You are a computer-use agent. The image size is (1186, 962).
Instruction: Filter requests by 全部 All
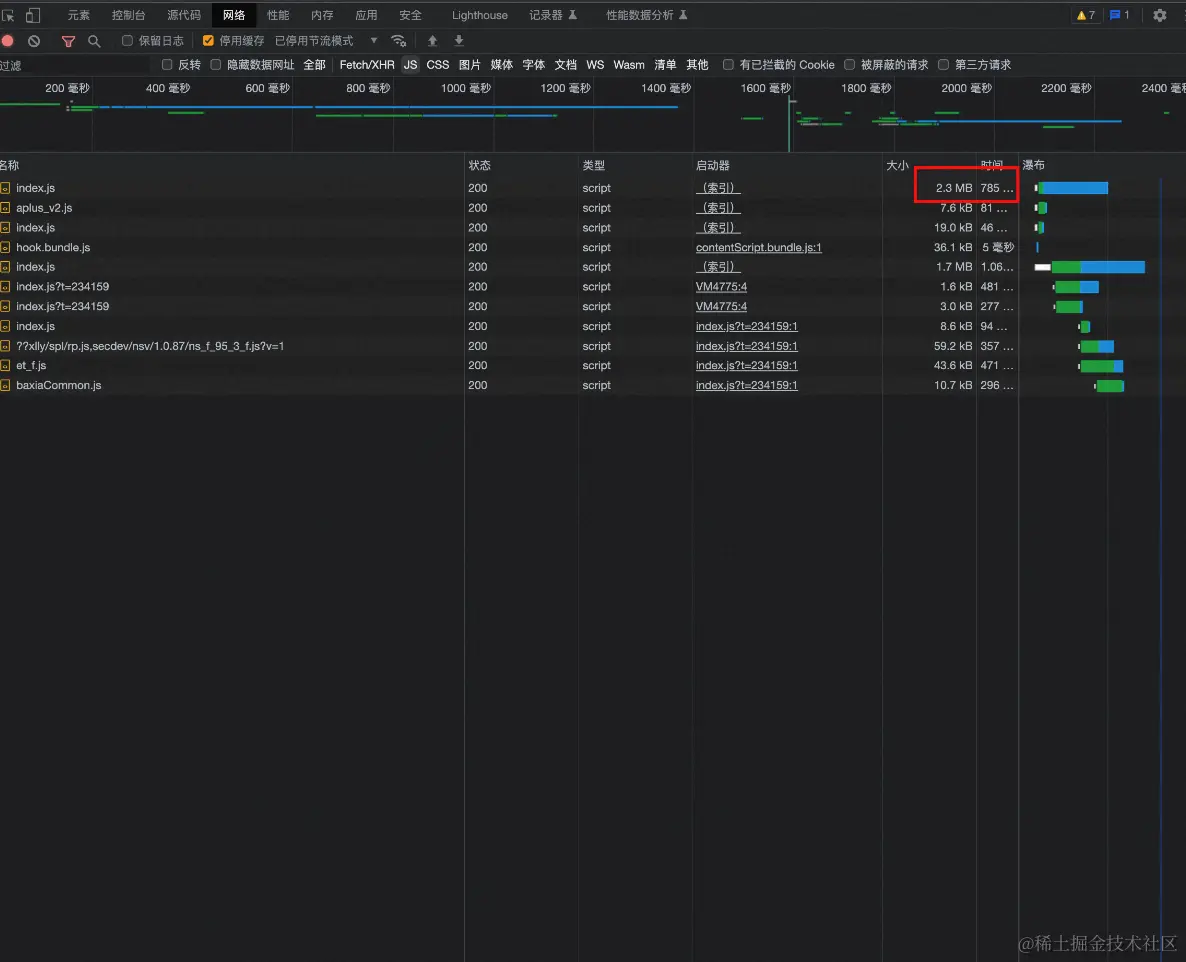point(314,65)
